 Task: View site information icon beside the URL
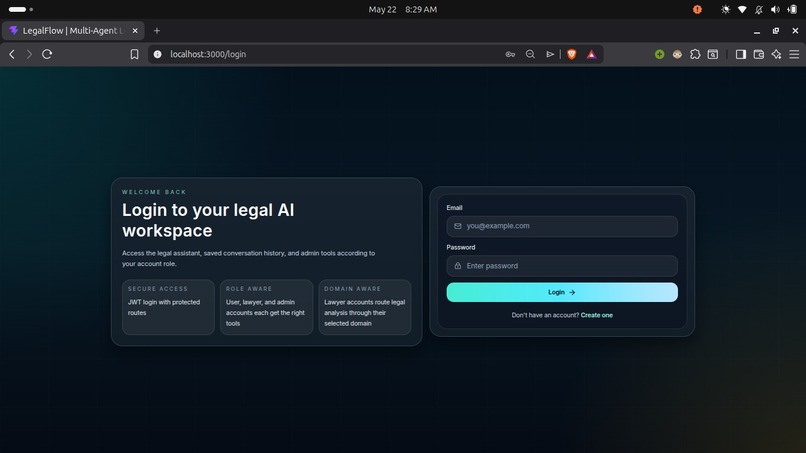(157, 54)
